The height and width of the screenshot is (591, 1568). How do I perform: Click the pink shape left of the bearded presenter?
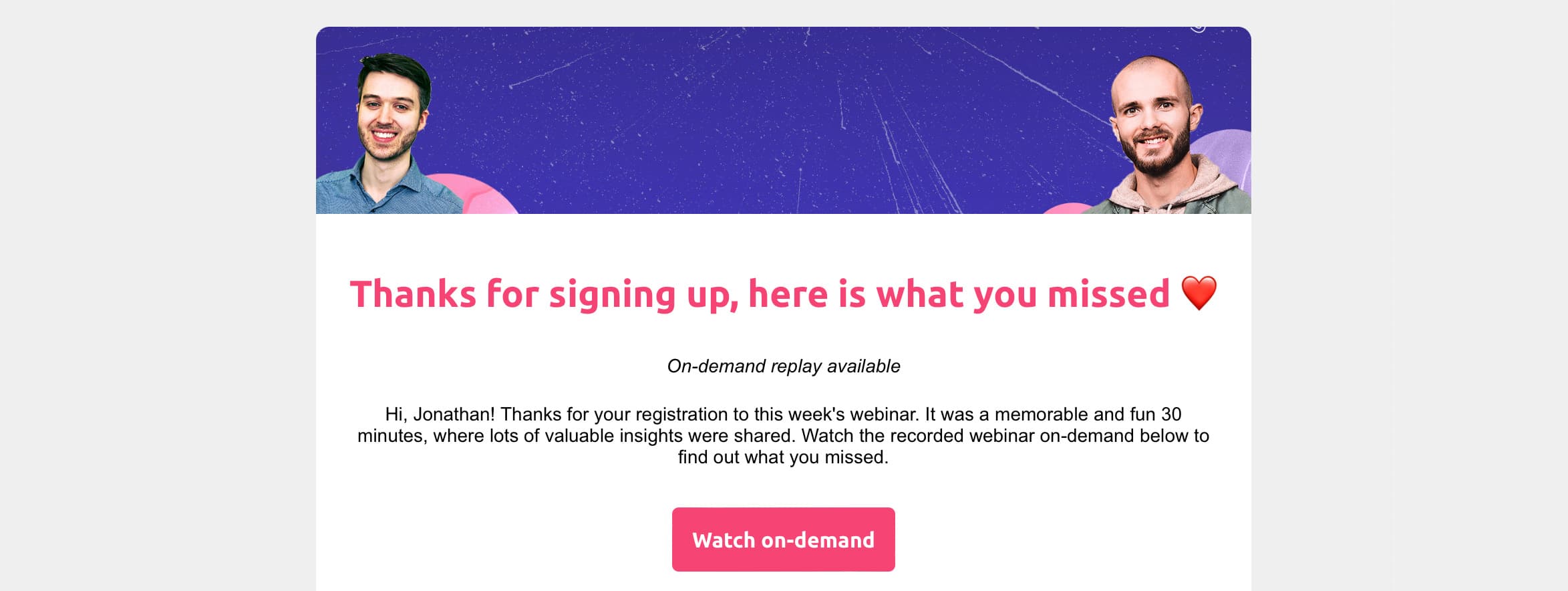[1066, 208]
